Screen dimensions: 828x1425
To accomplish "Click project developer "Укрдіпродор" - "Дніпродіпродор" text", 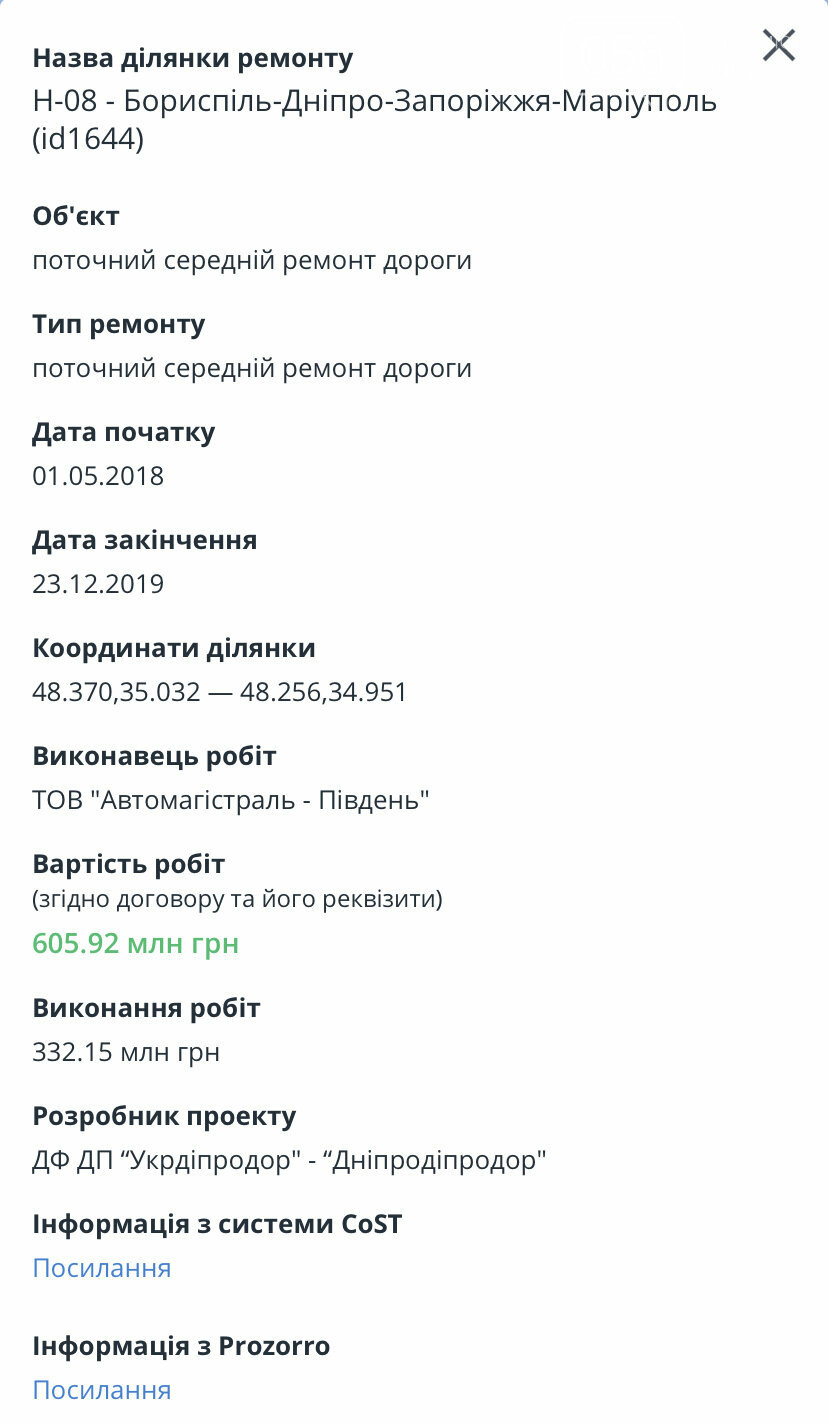I will pos(290,1160).
